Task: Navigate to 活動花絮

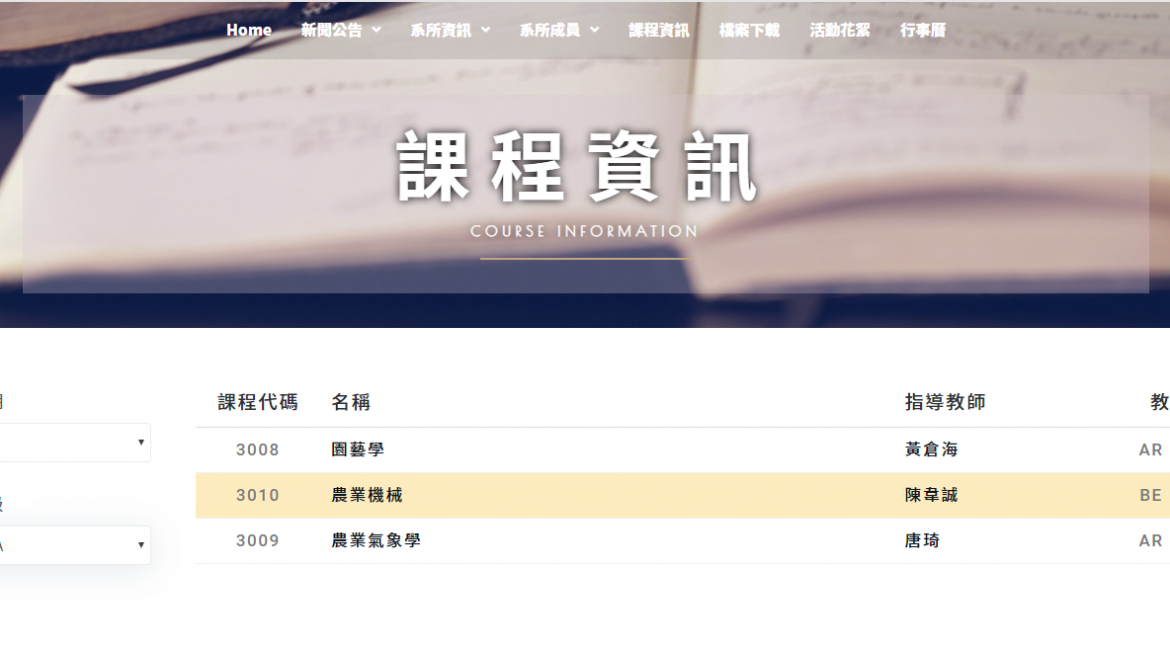Action: [x=840, y=30]
